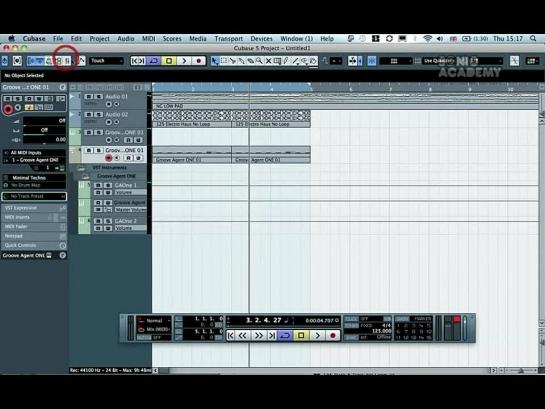545x409 pixels.
Task: Open the VST Expression inspector tab
Action: coord(34,208)
